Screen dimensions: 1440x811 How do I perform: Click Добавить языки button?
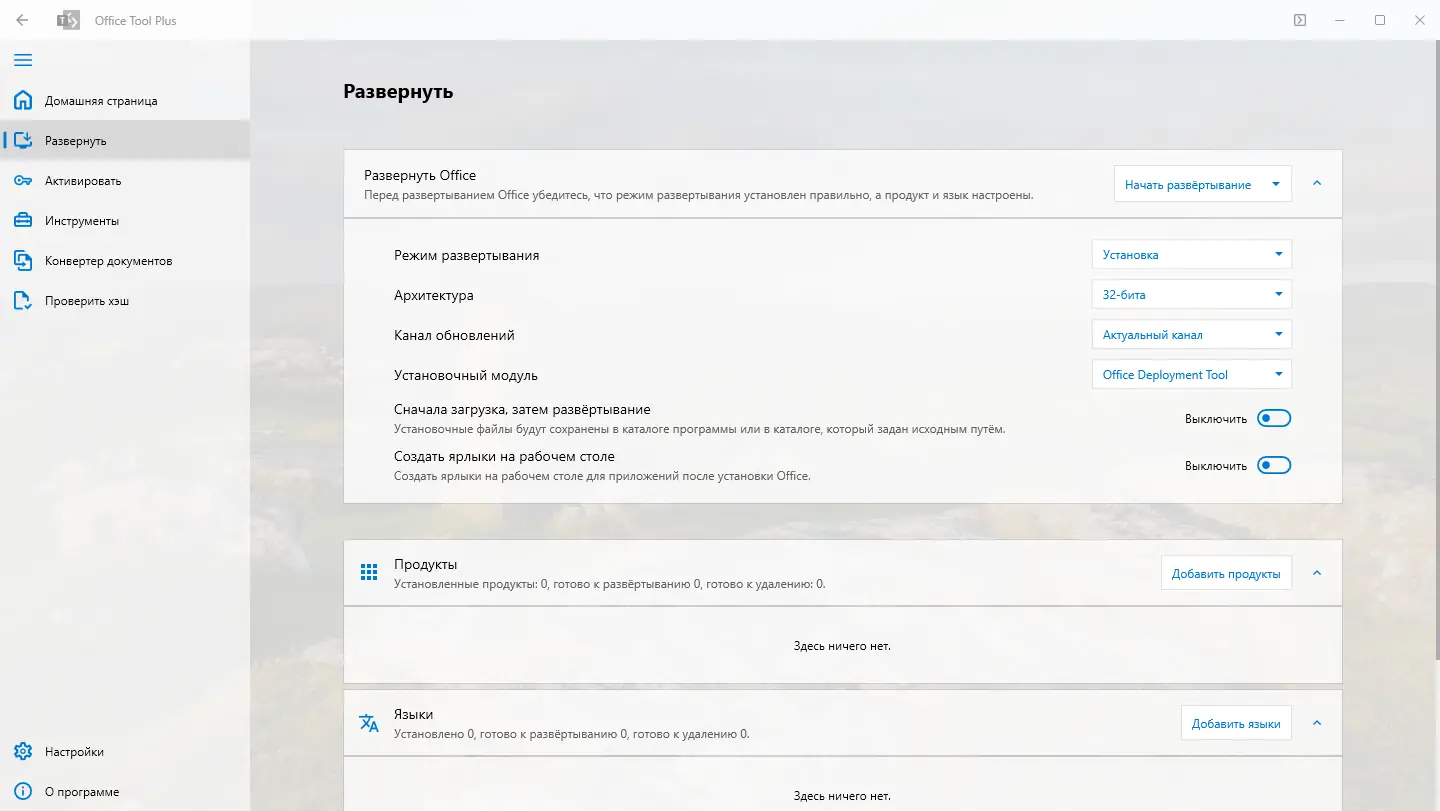pos(1235,724)
